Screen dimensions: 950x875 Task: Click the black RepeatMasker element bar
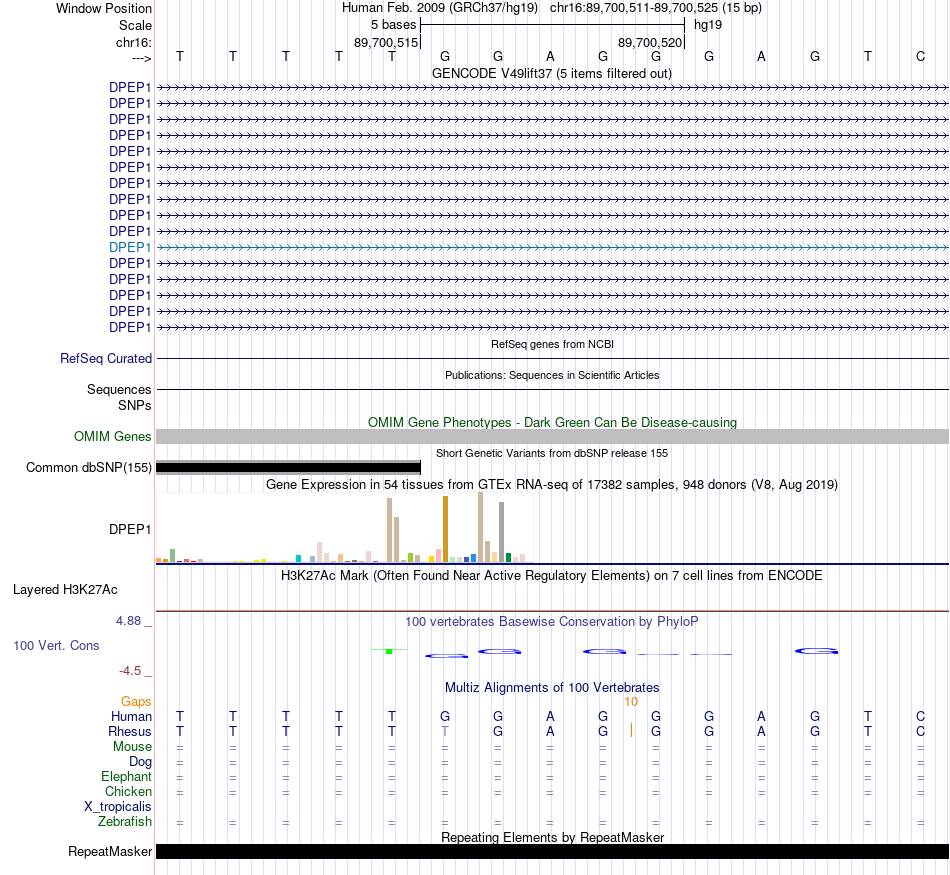[x=552, y=851]
